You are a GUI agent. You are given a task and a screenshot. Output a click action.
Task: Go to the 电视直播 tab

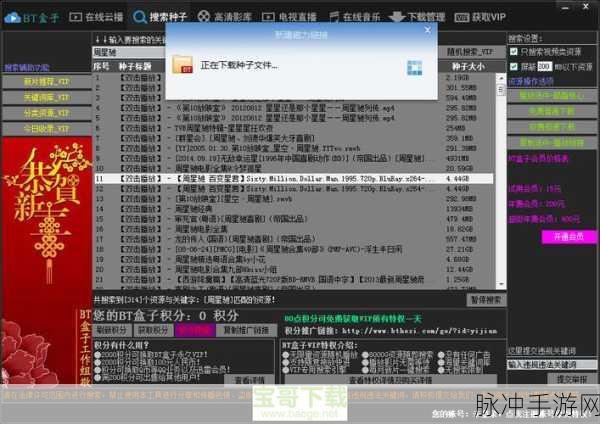(x=289, y=17)
